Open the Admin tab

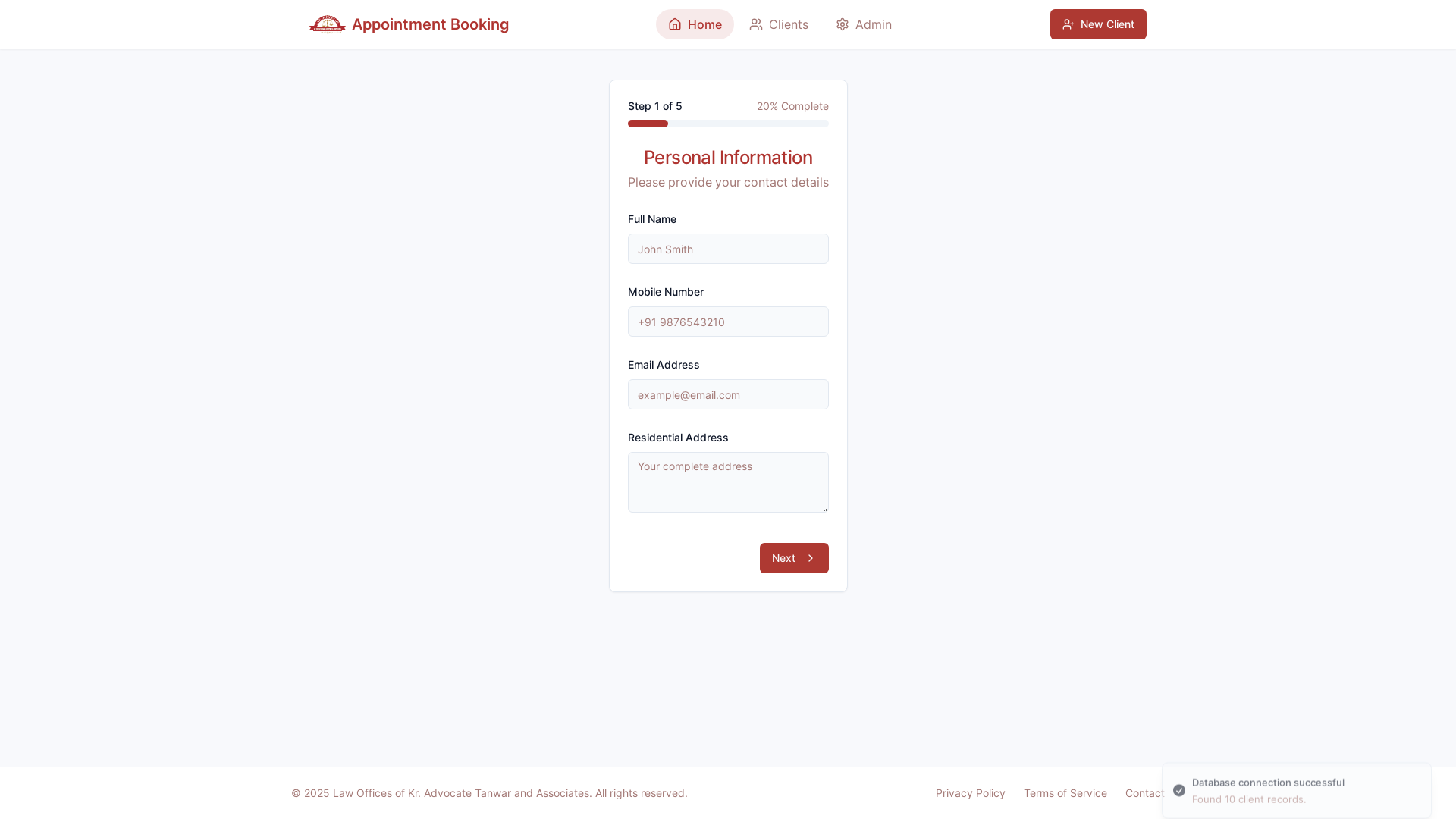(x=864, y=24)
